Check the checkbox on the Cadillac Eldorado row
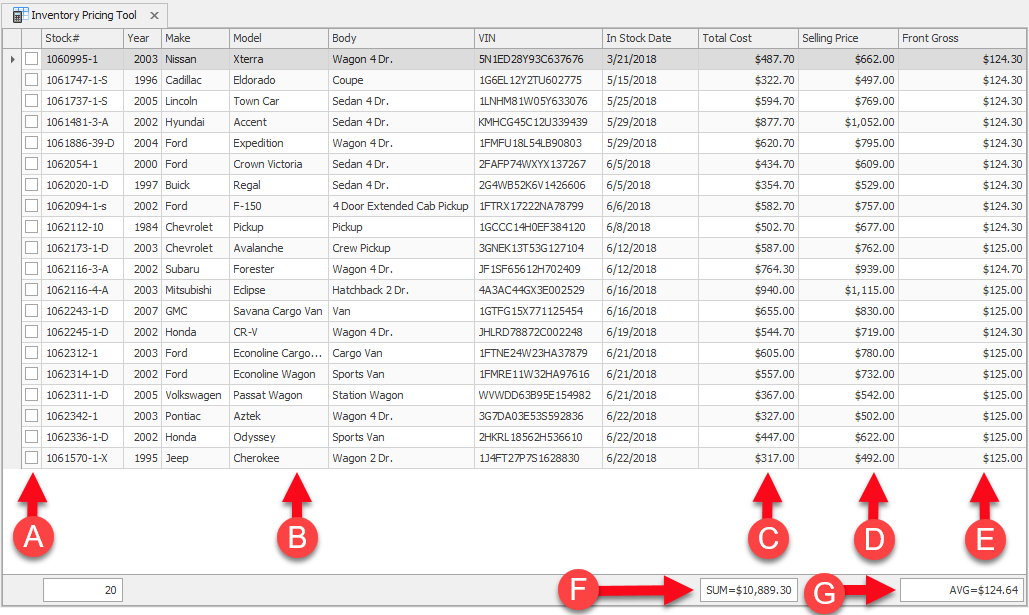The image size is (1029, 615). [31, 80]
